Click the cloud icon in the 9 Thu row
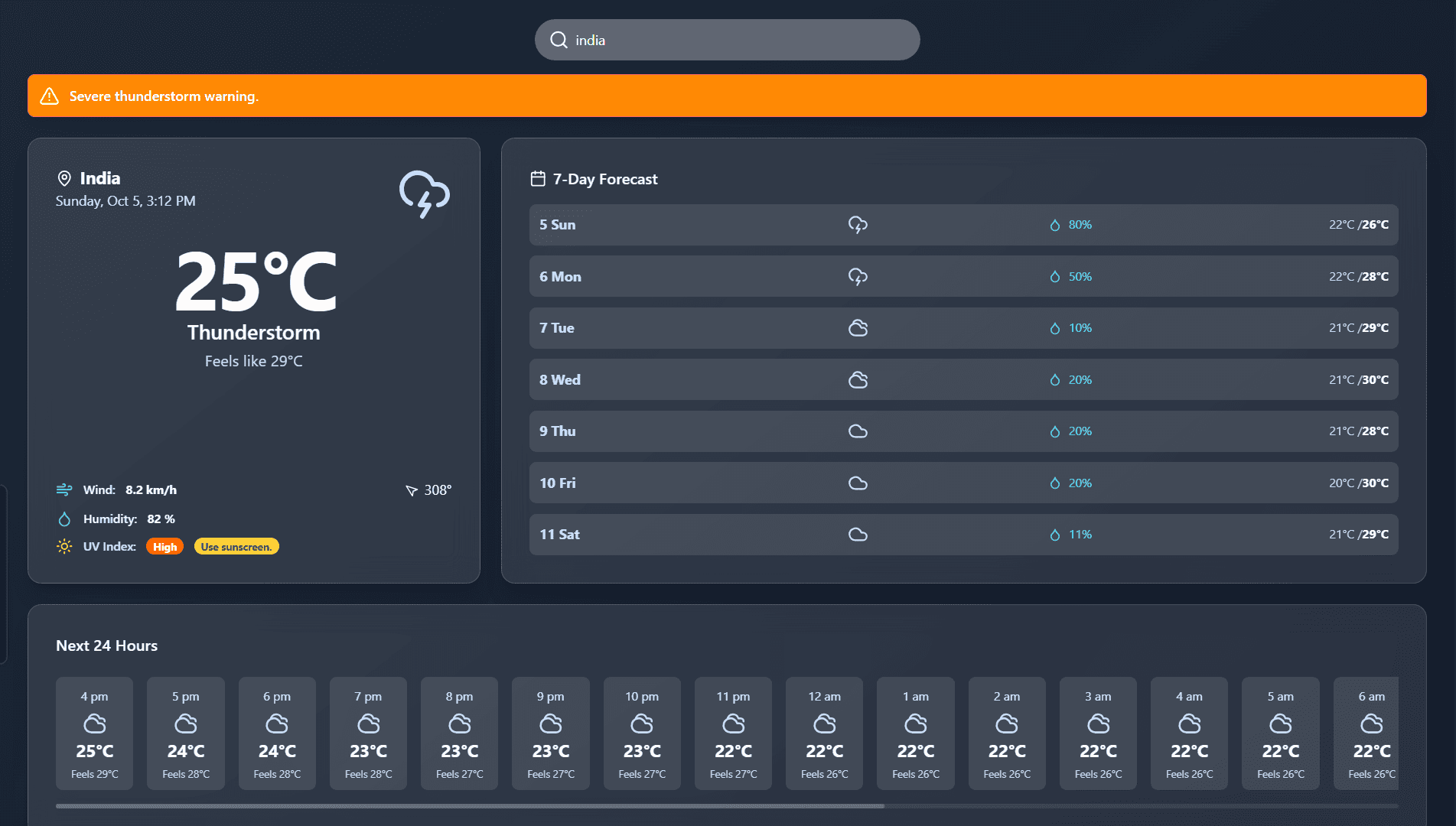The image size is (1456, 826). click(x=858, y=431)
